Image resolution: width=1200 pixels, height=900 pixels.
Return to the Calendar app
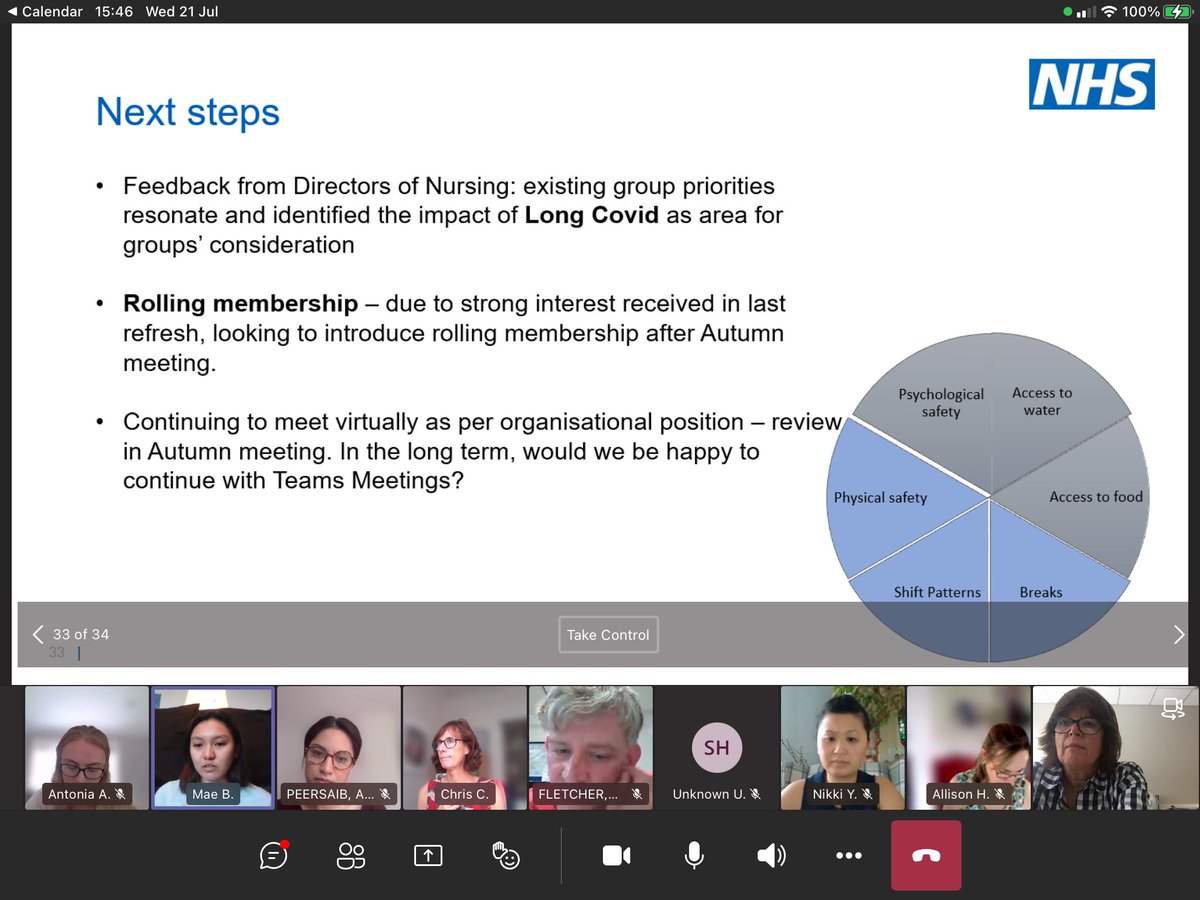tap(45, 12)
